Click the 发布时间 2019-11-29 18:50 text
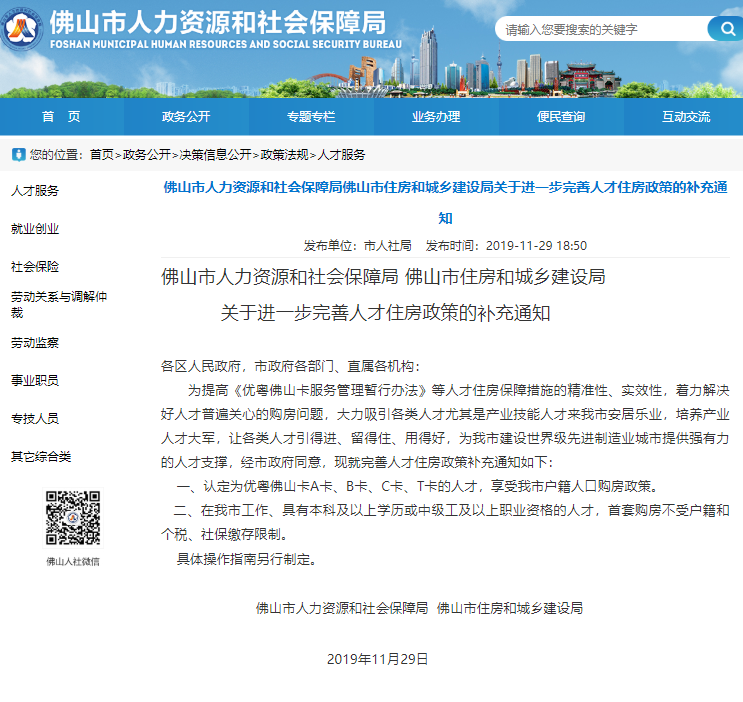Viewport: 743px width, 702px height. pyautogui.click(x=506, y=246)
